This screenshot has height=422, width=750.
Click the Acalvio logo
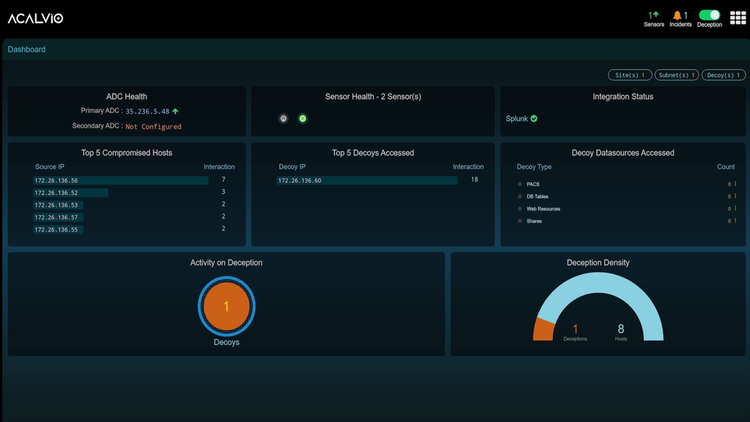35,18
